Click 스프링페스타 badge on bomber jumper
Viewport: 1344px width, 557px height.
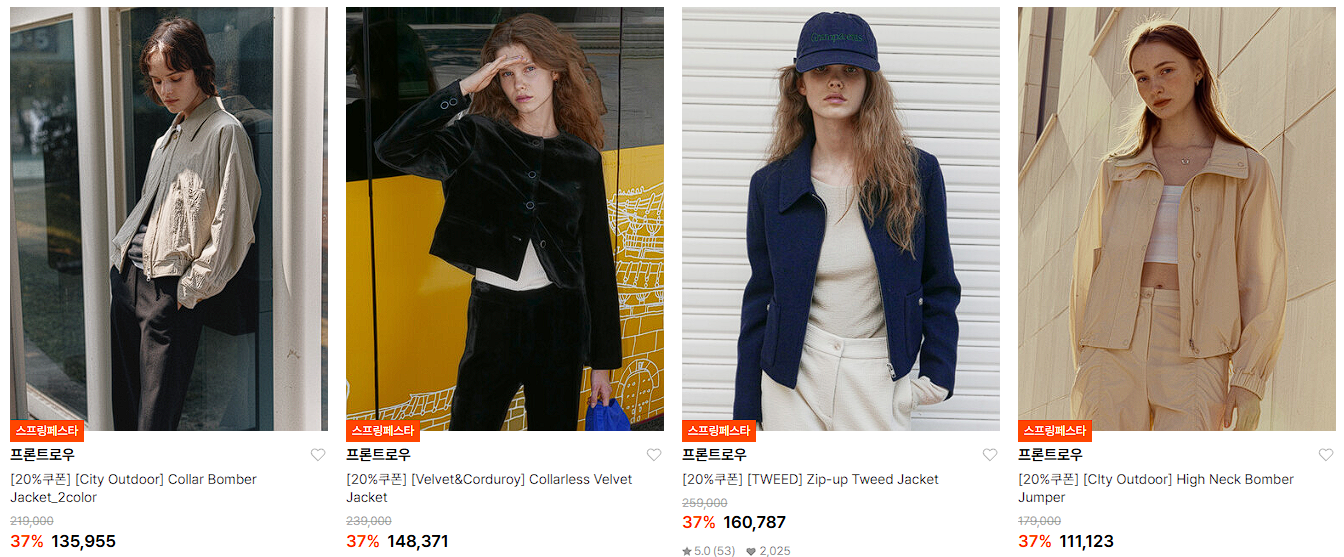(1055, 431)
